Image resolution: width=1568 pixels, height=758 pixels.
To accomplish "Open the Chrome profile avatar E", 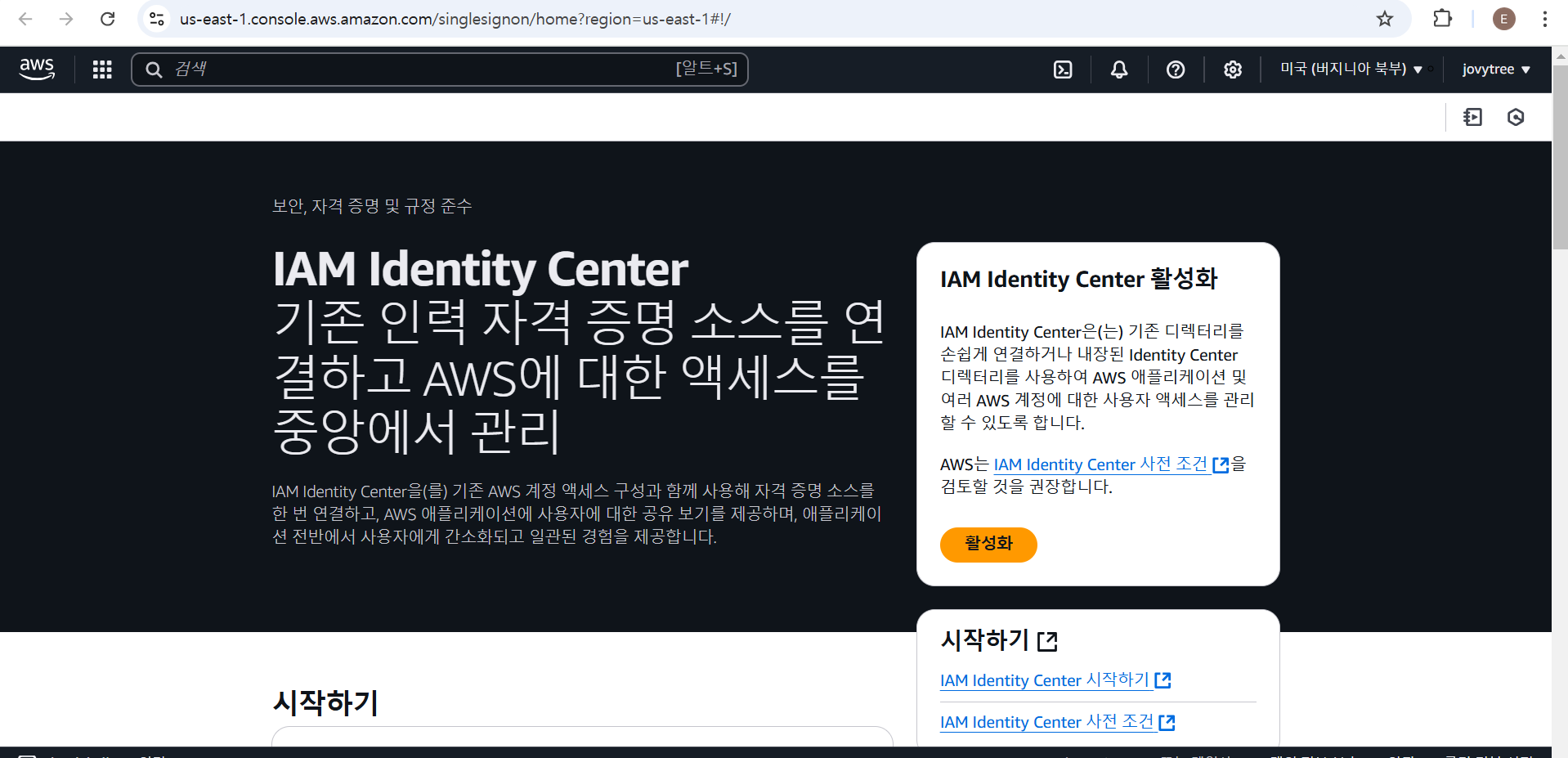I will tap(1504, 19).
